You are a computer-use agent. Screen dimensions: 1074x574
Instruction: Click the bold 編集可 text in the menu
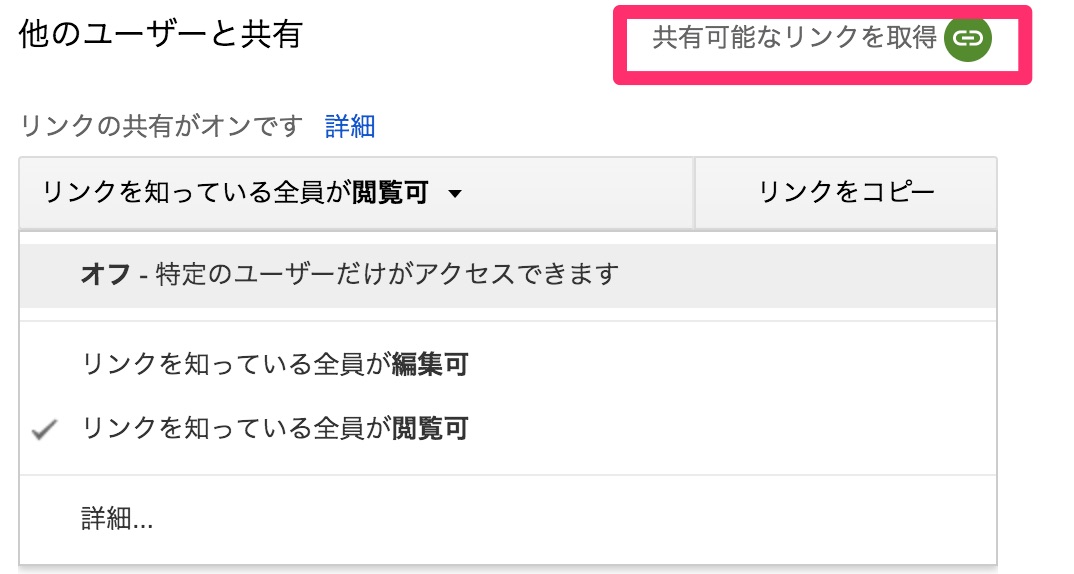pyautogui.click(x=430, y=365)
